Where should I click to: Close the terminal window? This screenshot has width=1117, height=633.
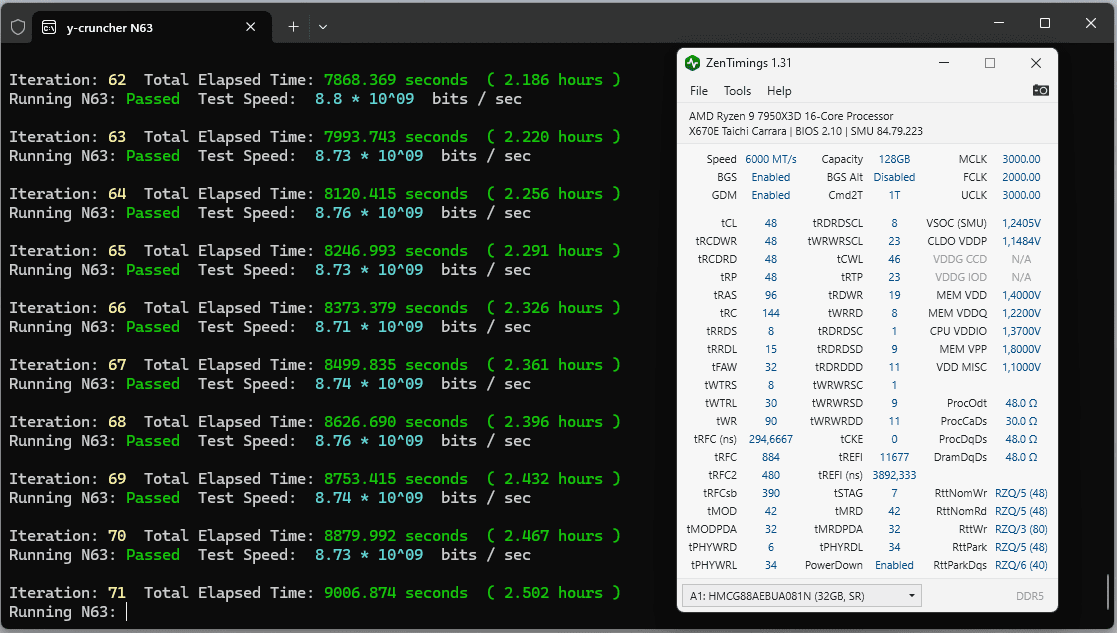click(1091, 23)
